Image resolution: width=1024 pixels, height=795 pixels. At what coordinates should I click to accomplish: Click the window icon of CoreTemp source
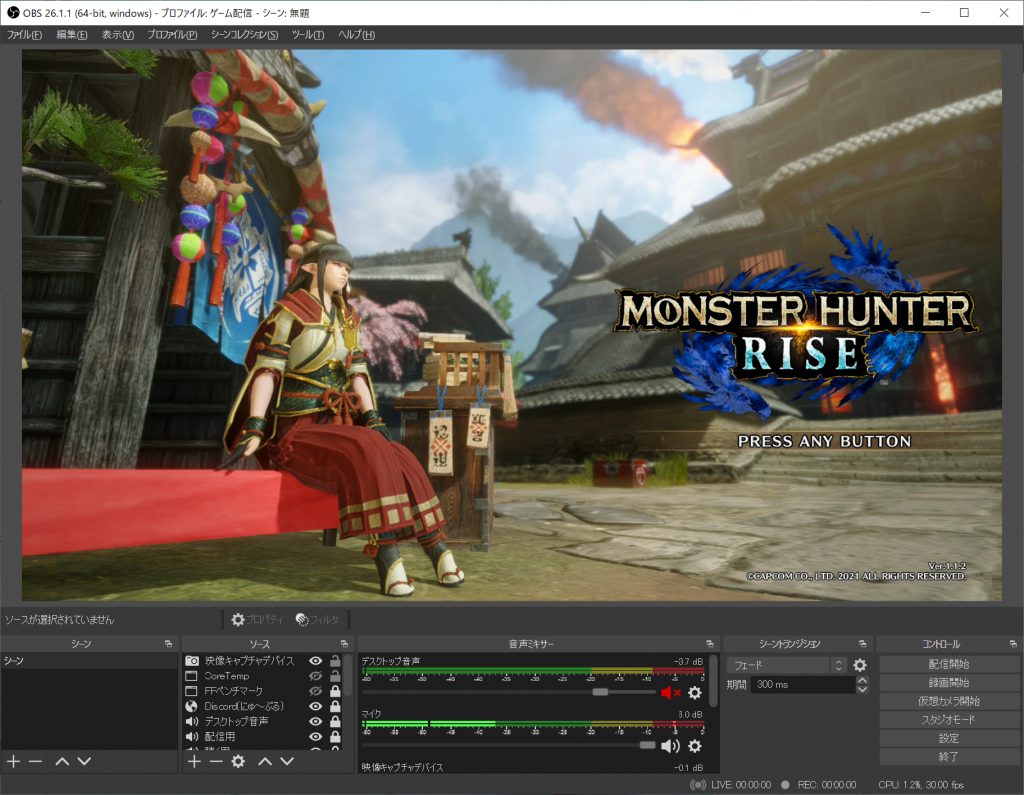point(191,676)
